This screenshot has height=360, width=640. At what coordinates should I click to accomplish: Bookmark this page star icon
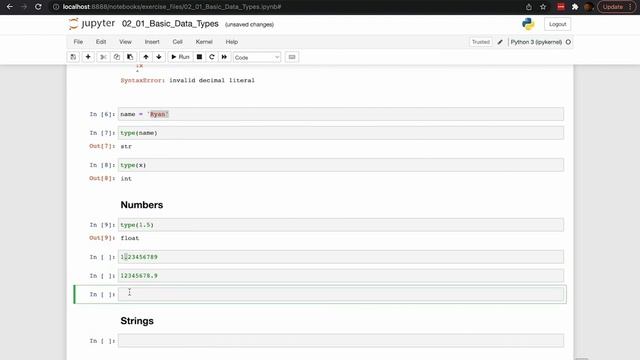tap(543, 7)
